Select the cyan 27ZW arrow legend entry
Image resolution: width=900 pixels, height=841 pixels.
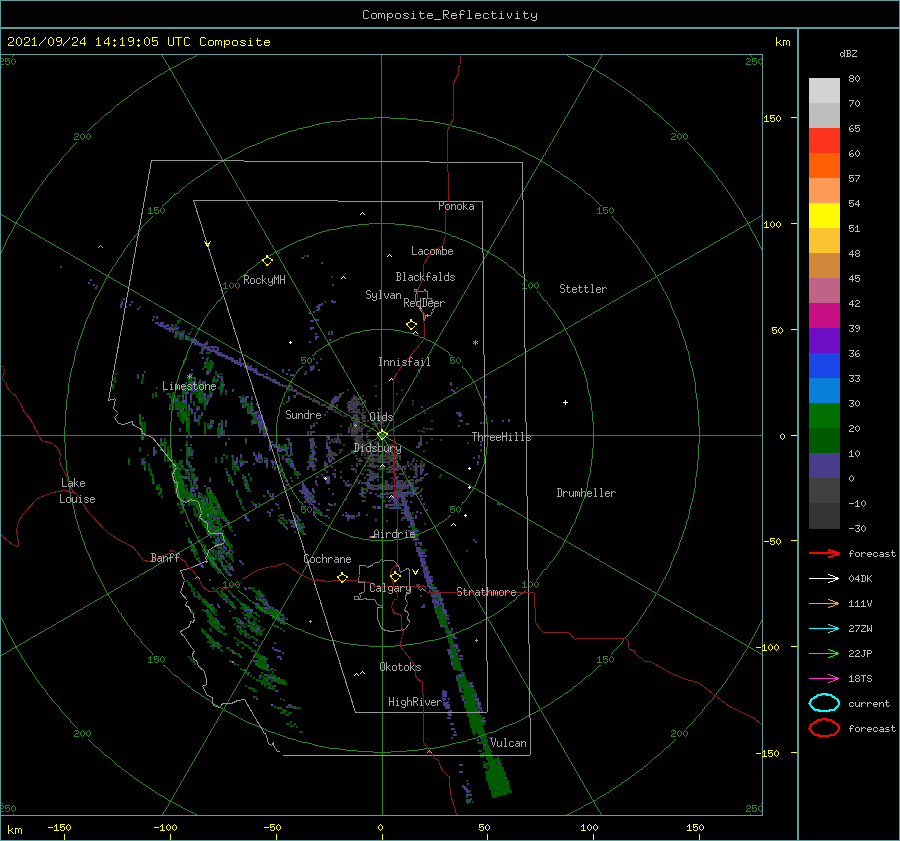[x=824, y=629]
